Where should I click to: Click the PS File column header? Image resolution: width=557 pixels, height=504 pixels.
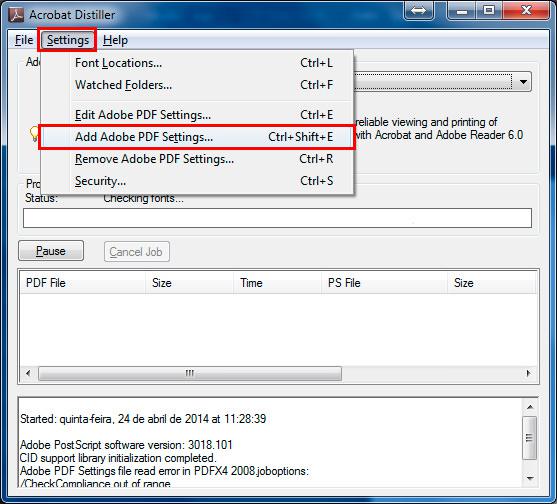point(384,283)
